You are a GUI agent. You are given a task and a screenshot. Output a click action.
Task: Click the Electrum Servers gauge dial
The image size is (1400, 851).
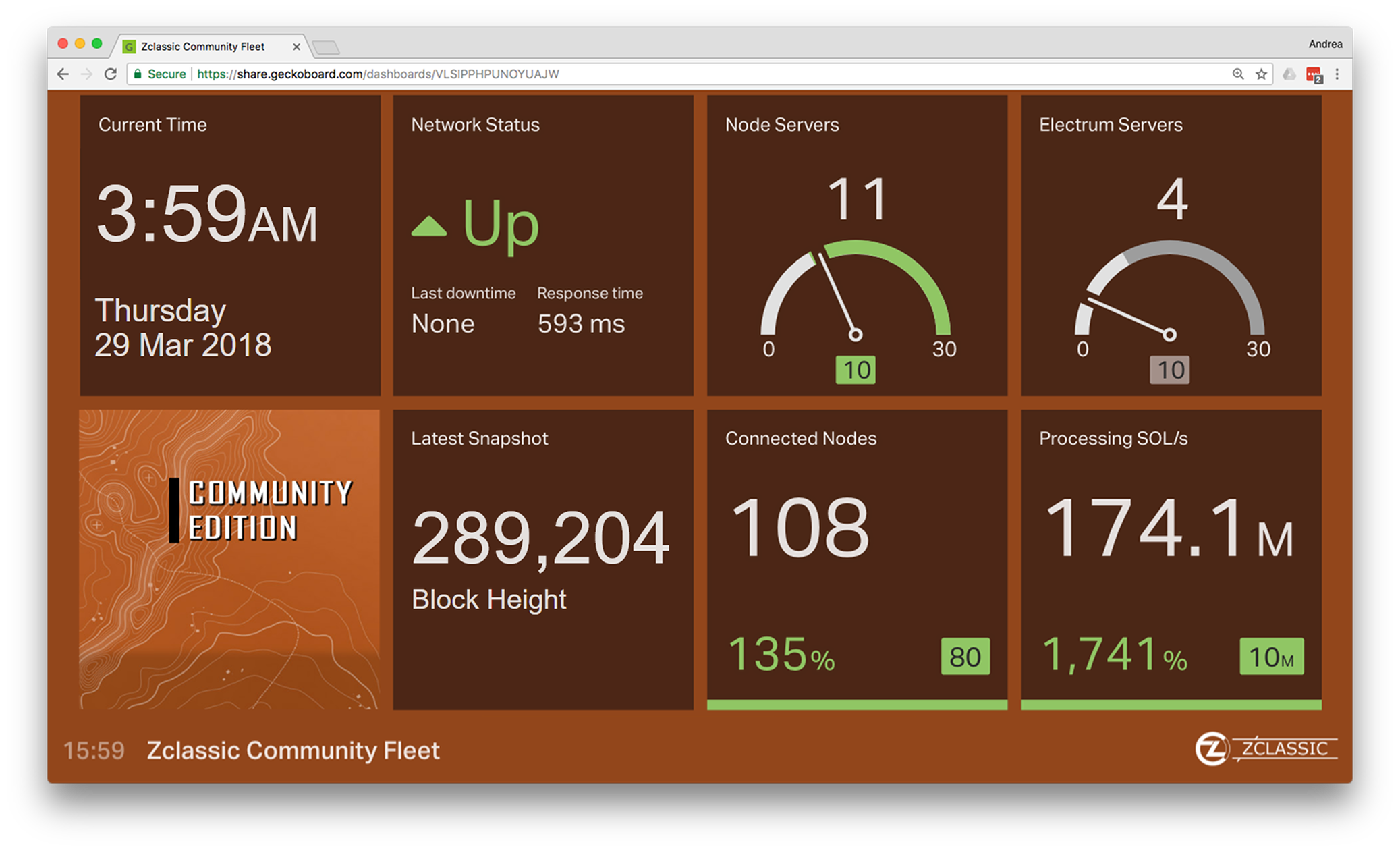(x=1169, y=290)
